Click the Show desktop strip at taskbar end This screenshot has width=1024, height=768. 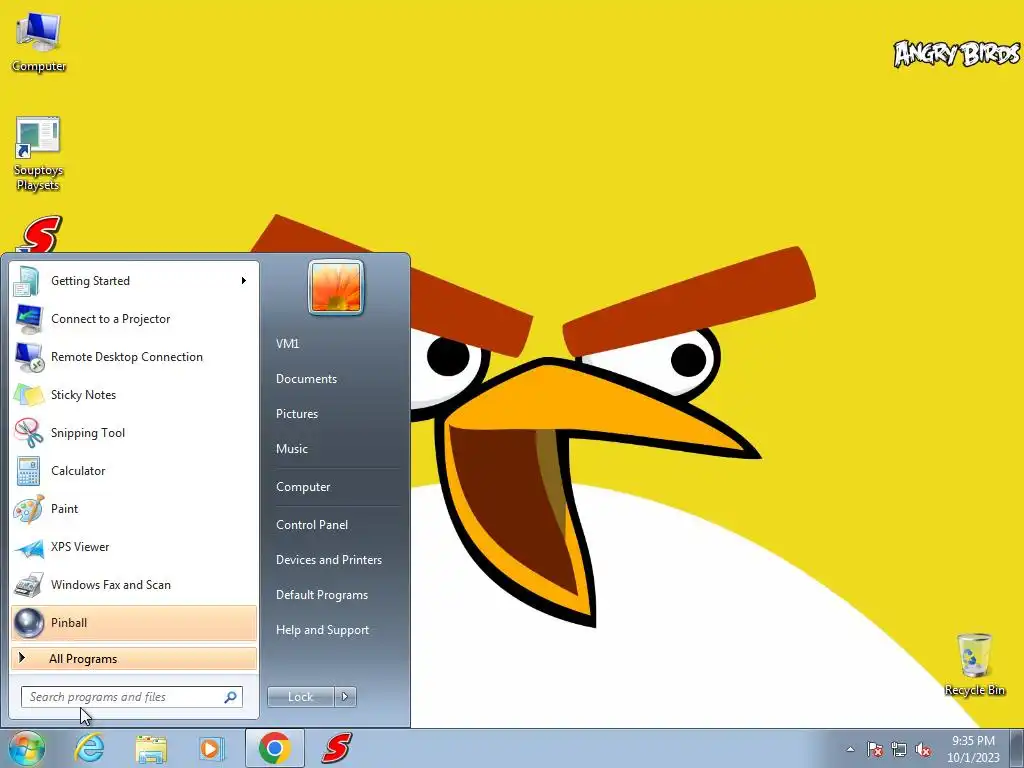tap(1018, 748)
